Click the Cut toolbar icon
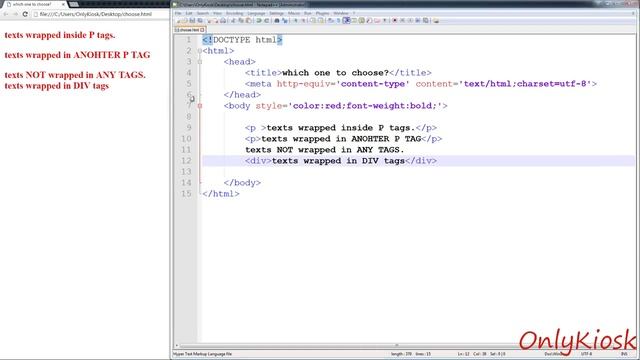The height and width of the screenshot is (360, 640). point(233,20)
